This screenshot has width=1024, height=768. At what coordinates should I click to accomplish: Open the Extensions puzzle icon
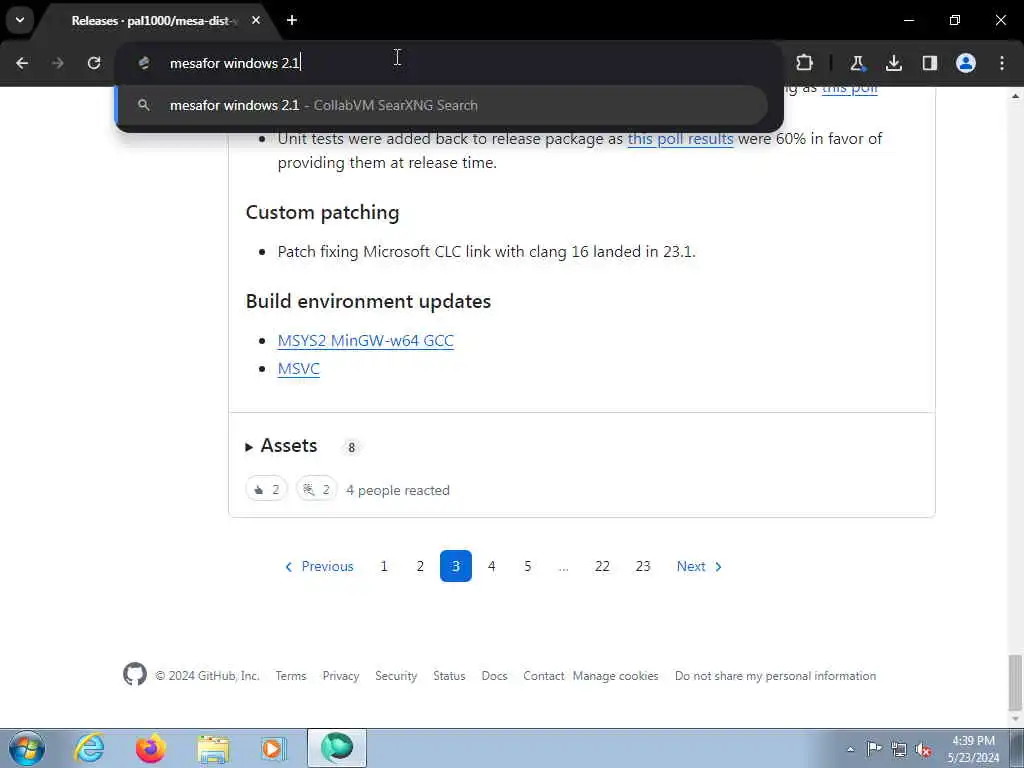coord(805,63)
